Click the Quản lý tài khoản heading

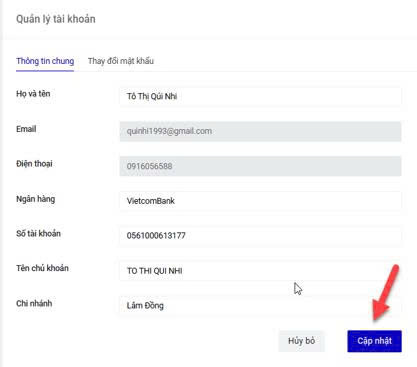(56, 19)
